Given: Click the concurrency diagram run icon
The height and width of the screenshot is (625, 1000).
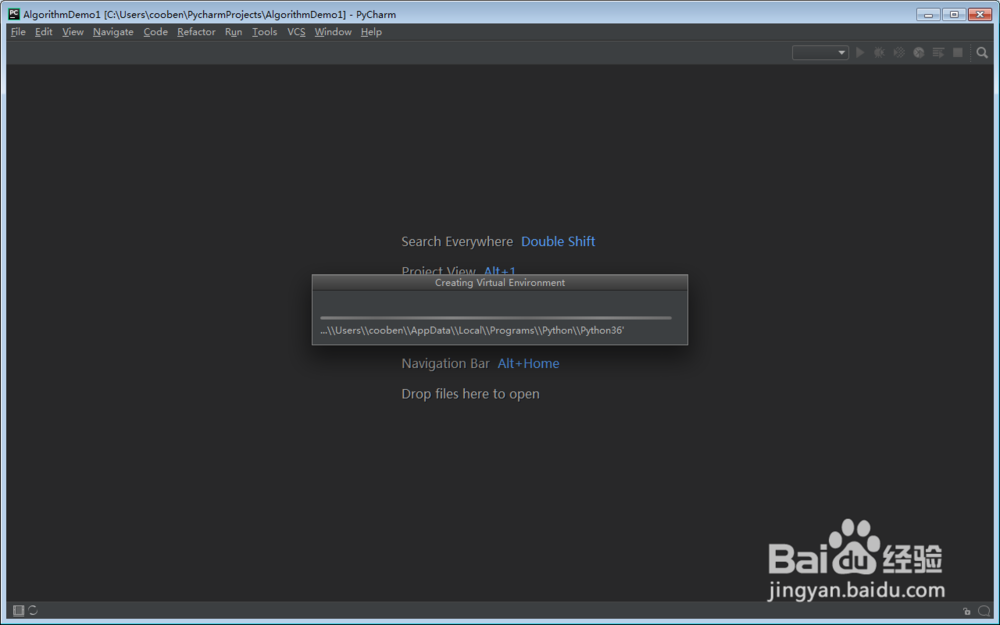Looking at the screenshot, I should click(938, 53).
